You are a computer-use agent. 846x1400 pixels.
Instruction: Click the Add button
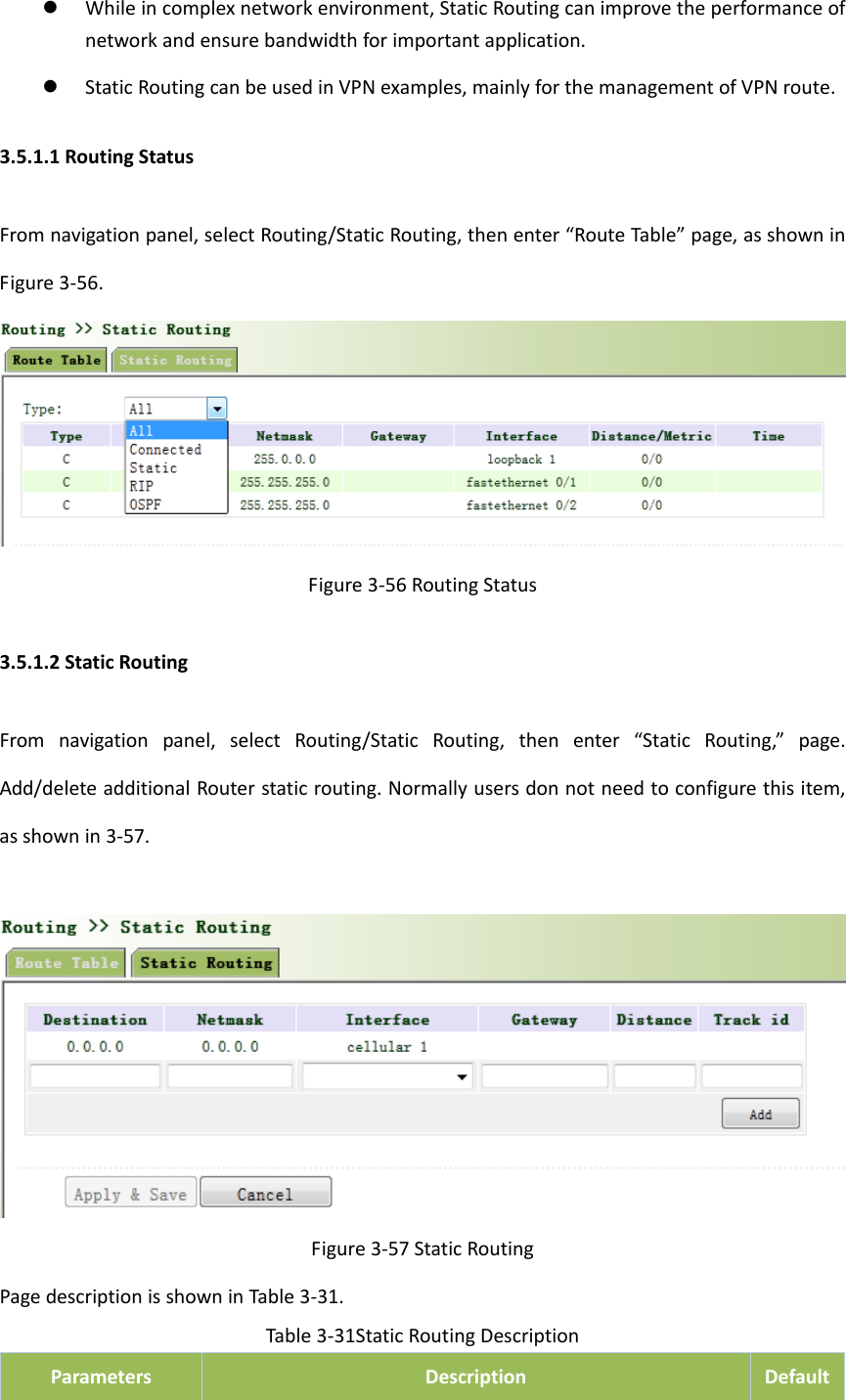point(761,1114)
